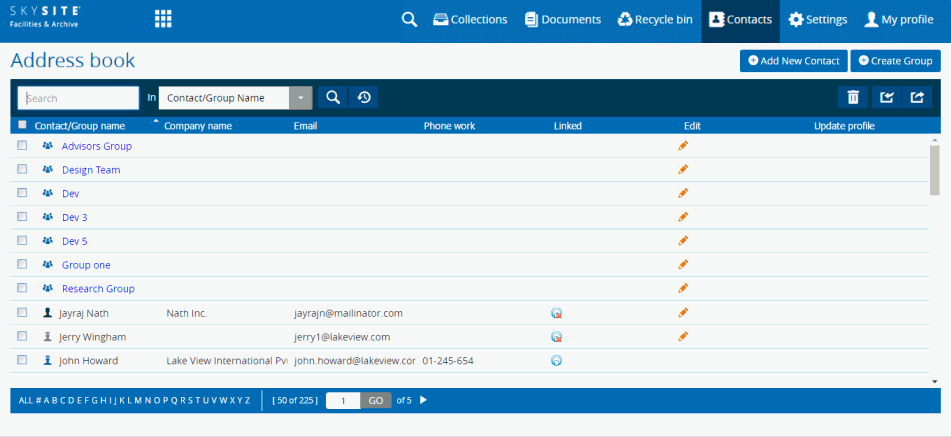The height and width of the screenshot is (437, 951).
Task: Go to next page arrow in pagination
Action: pyautogui.click(x=423, y=400)
